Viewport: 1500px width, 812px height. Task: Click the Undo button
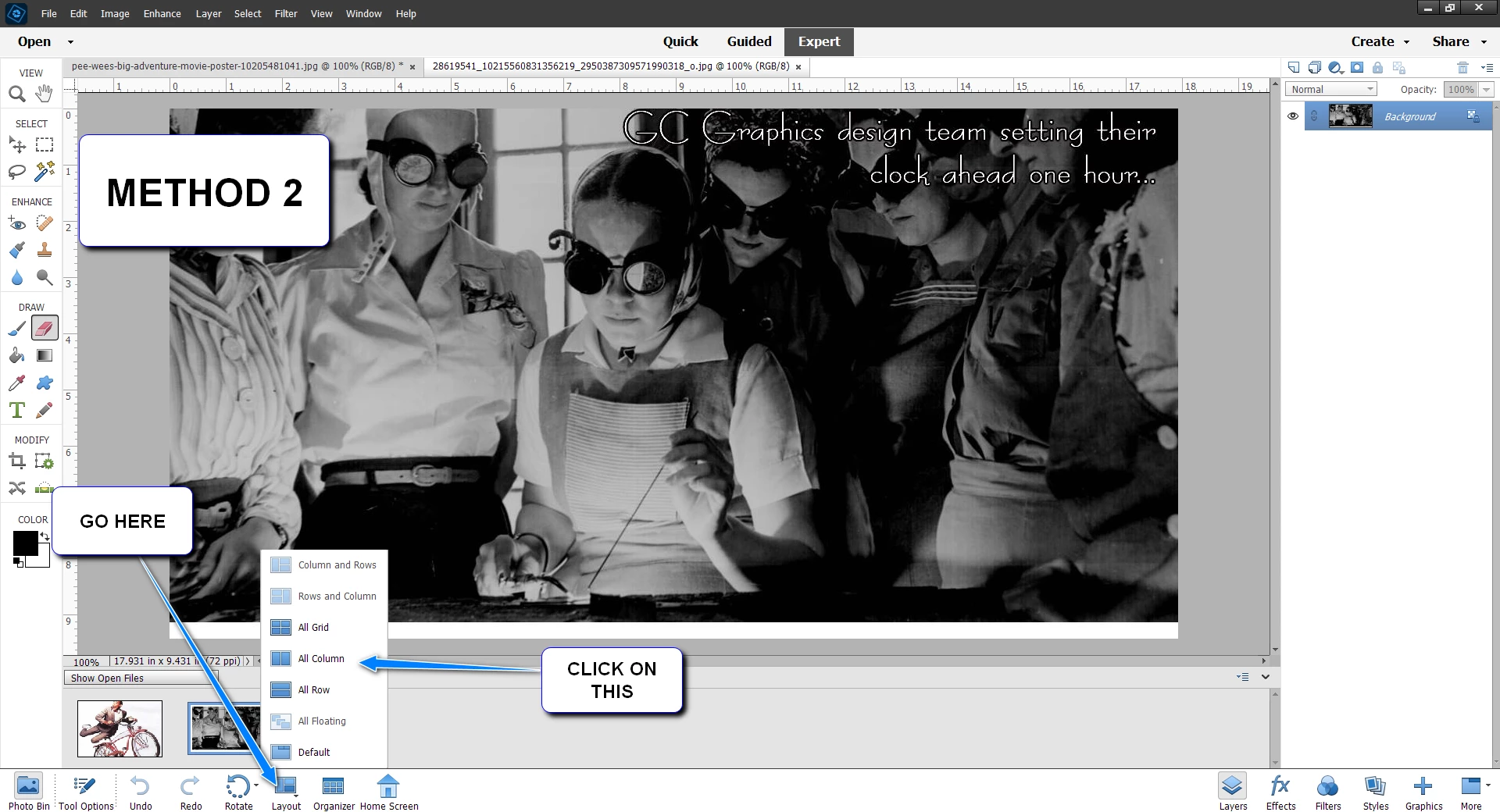141,792
